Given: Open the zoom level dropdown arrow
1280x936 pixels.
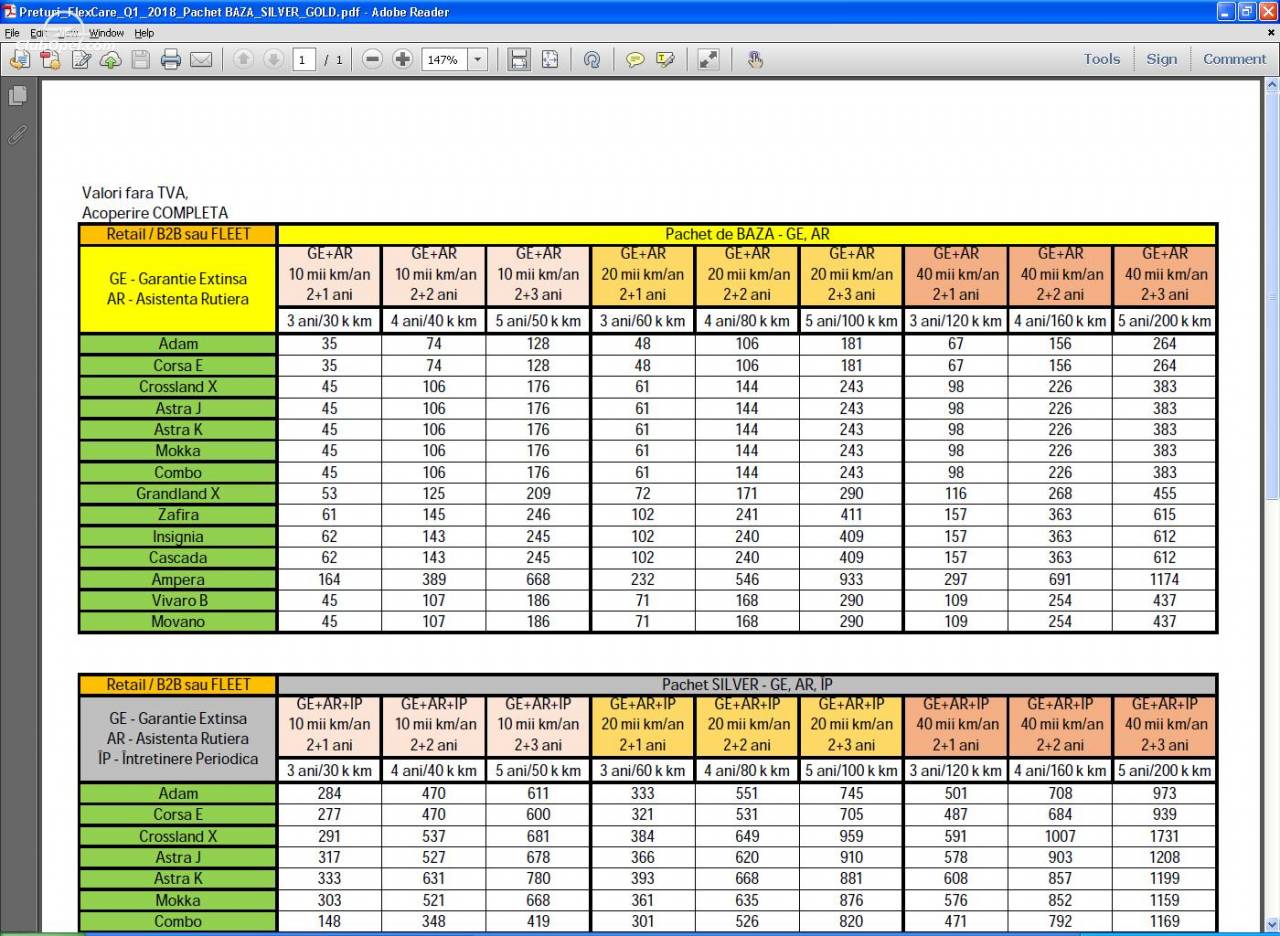Looking at the screenshot, I should click(477, 60).
